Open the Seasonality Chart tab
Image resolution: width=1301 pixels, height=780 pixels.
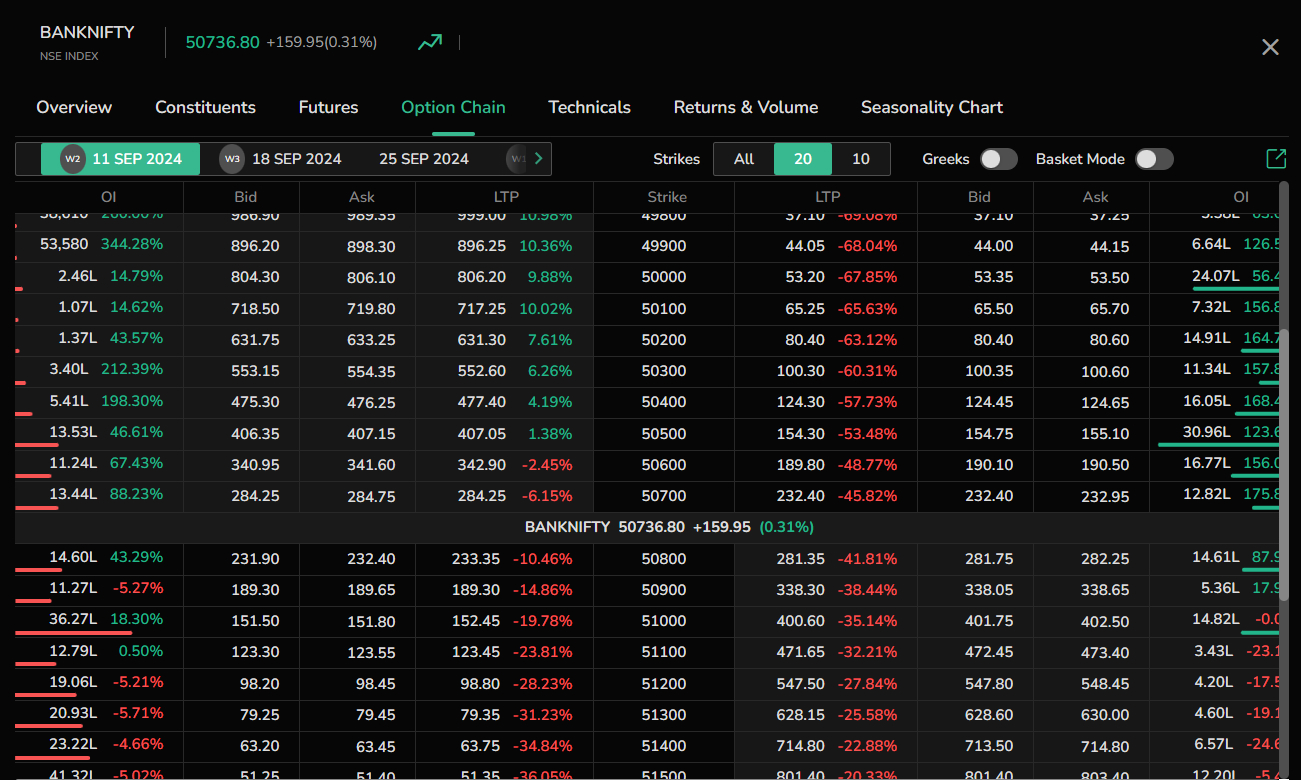tap(932, 107)
